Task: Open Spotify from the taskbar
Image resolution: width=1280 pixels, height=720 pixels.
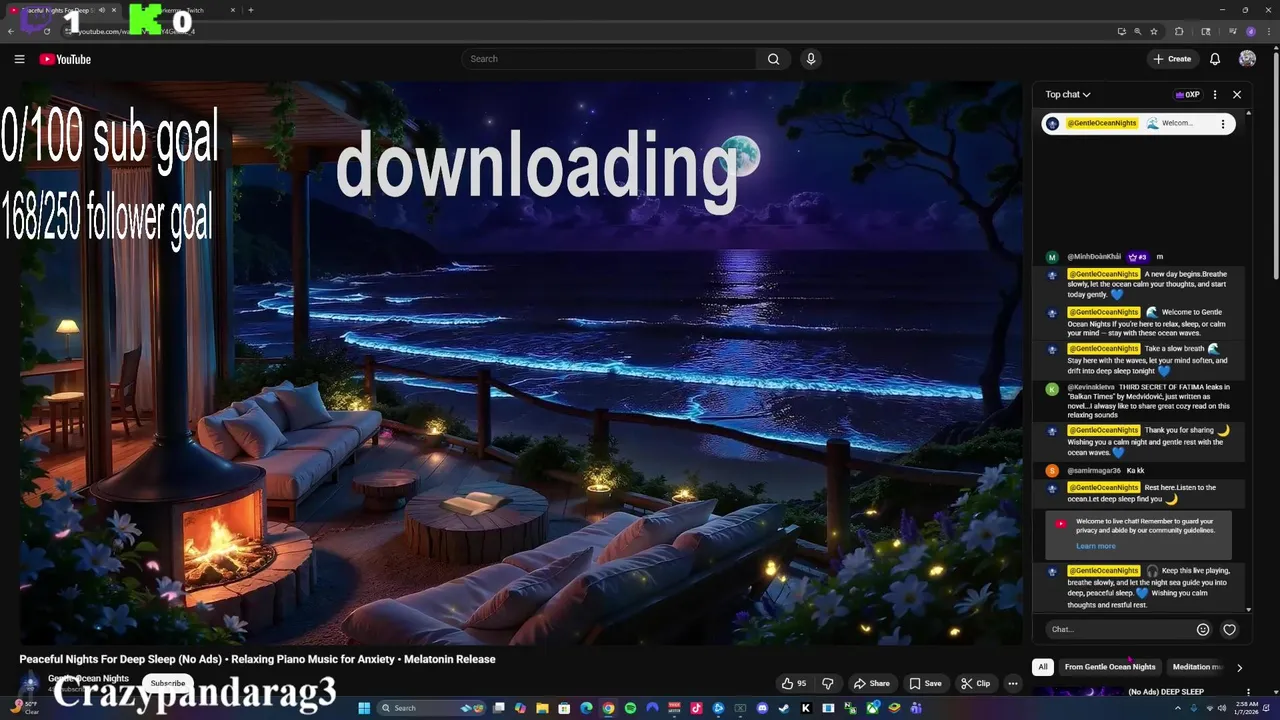Action: pyautogui.click(x=630, y=708)
